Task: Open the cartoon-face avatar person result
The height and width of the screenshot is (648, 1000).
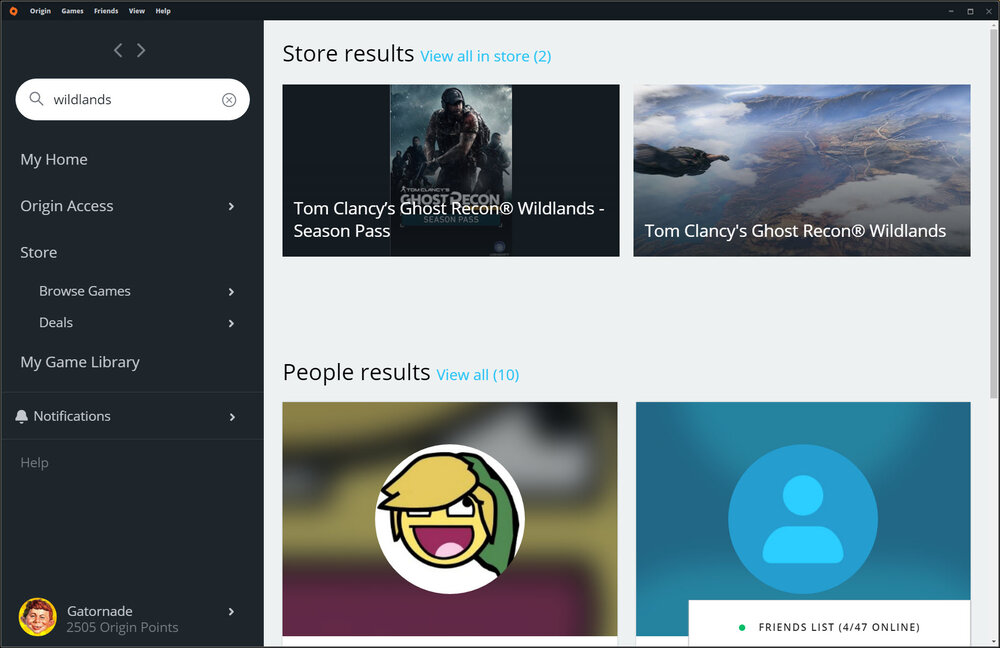Action: [x=450, y=519]
